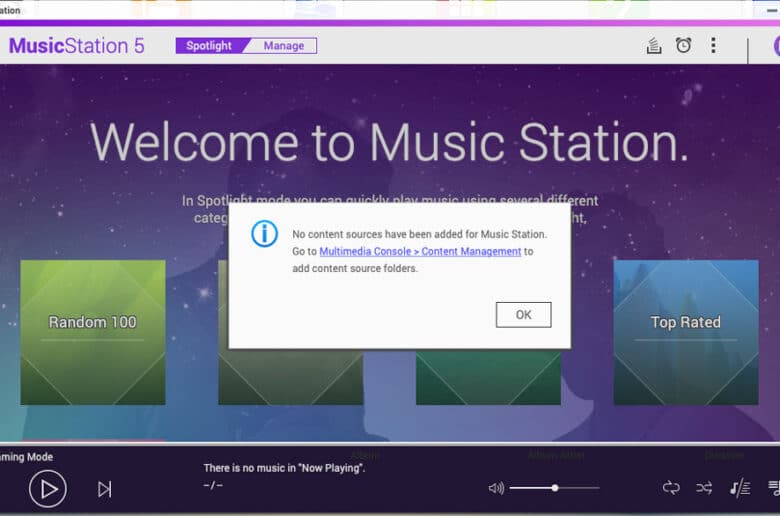Open the Top Rated tile

[686, 332]
